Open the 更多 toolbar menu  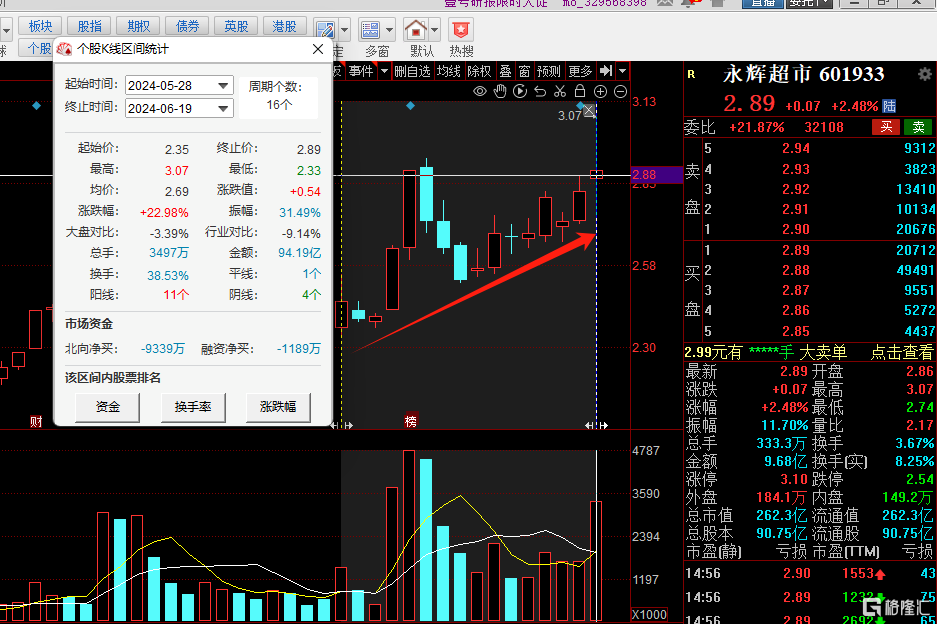[580, 71]
